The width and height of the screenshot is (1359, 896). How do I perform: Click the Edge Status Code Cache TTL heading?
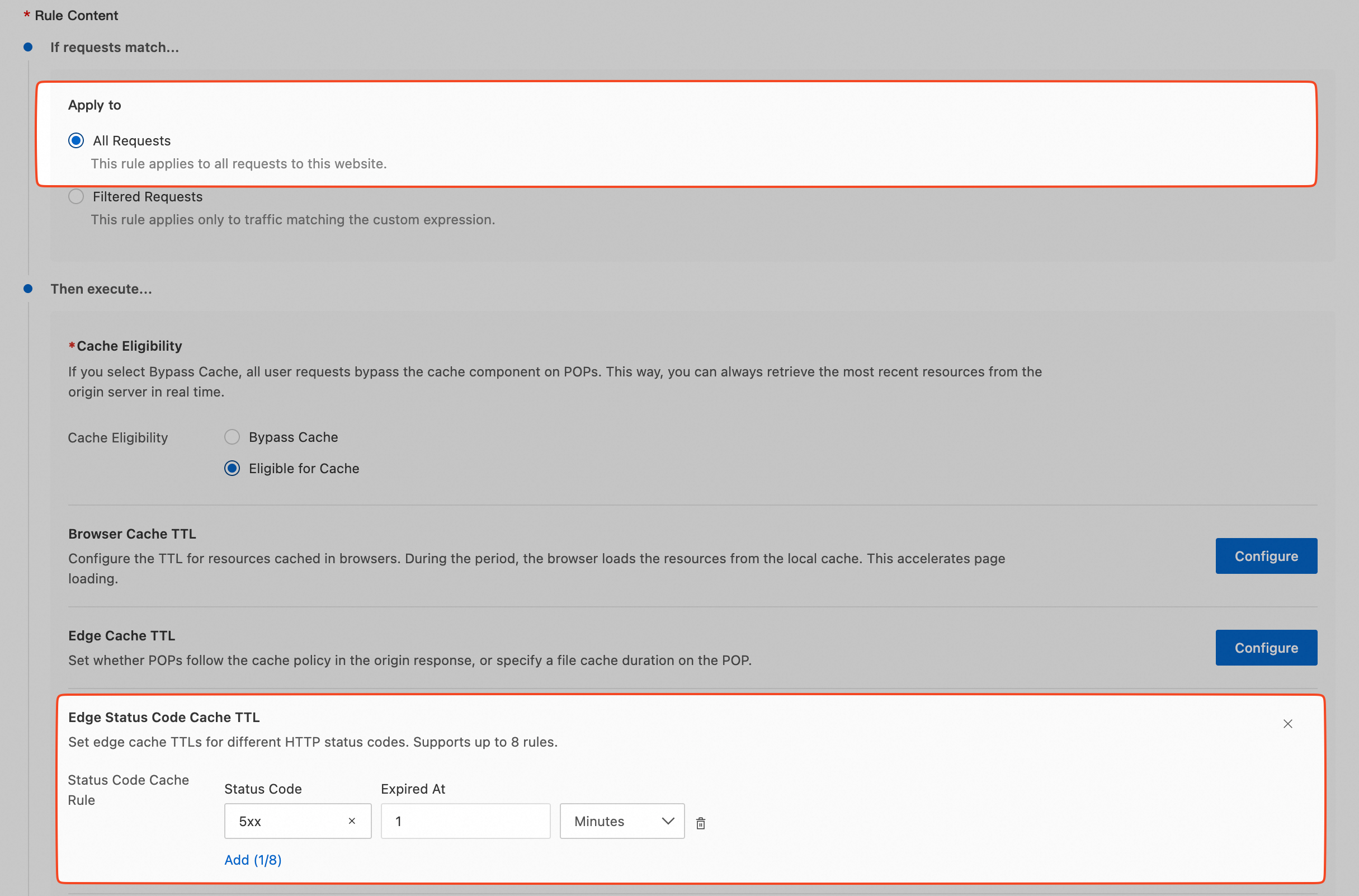164,717
